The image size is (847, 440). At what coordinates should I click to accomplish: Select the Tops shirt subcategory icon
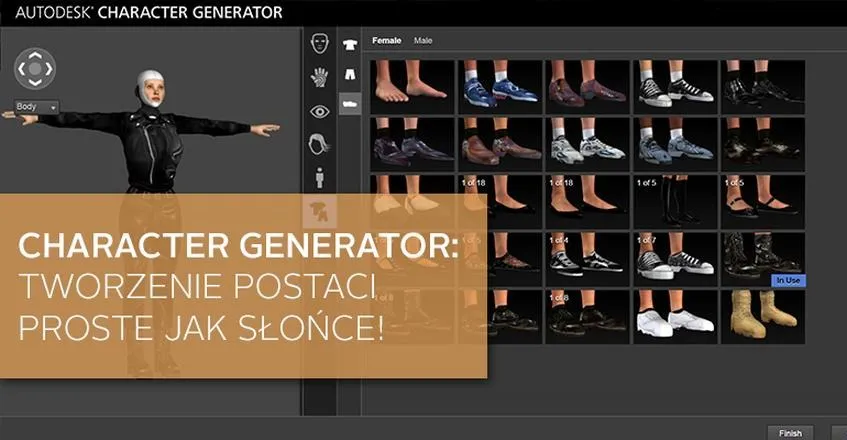pyautogui.click(x=350, y=45)
